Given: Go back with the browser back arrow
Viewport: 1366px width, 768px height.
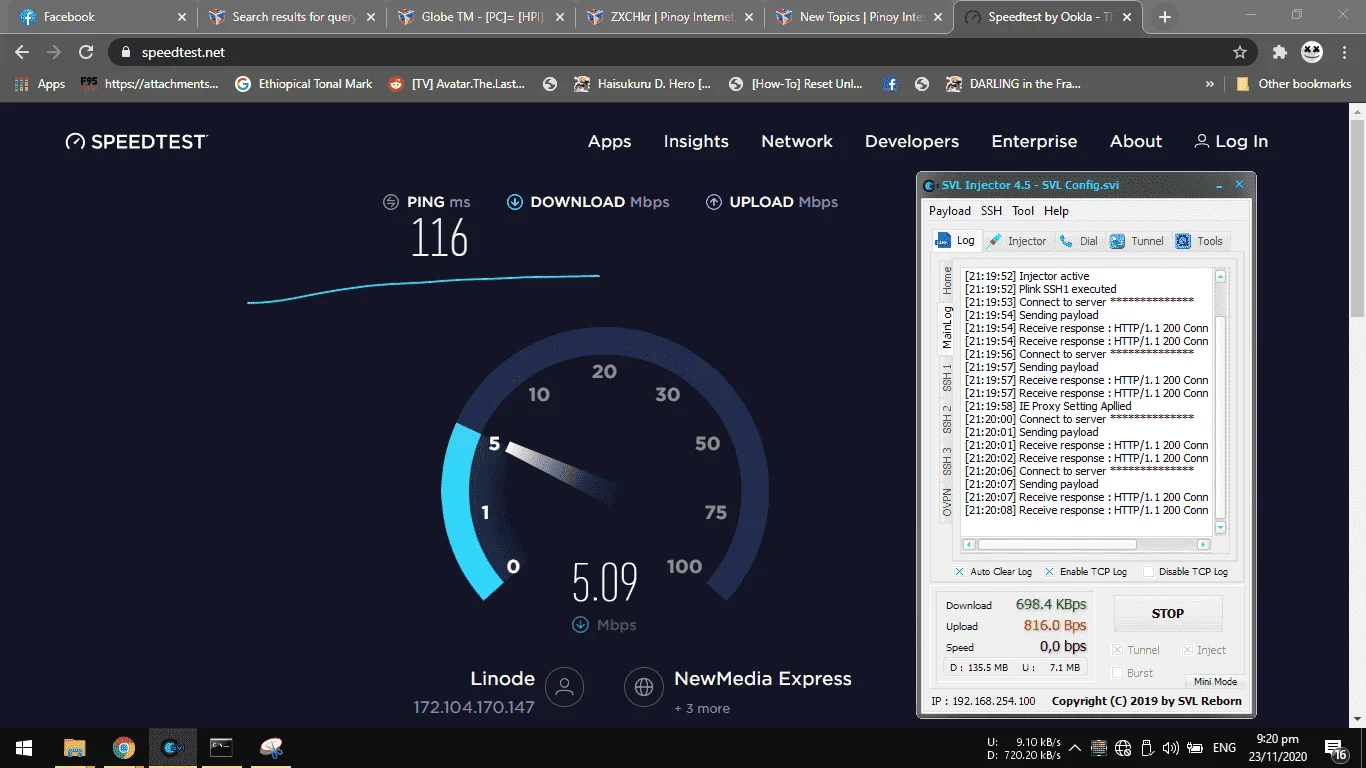Looking at the screenshot, I should tap(22, 52).
